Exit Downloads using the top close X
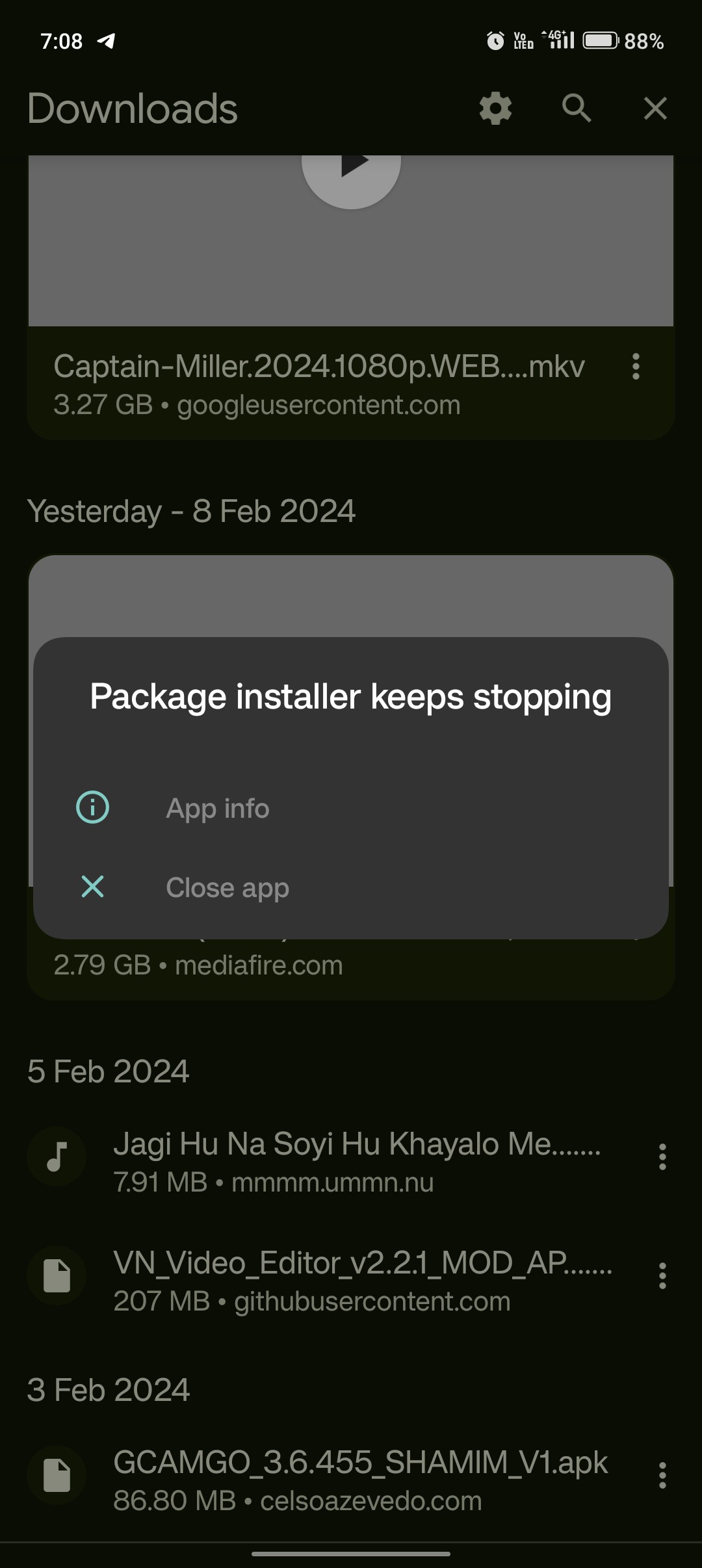 tap(655, 109)
